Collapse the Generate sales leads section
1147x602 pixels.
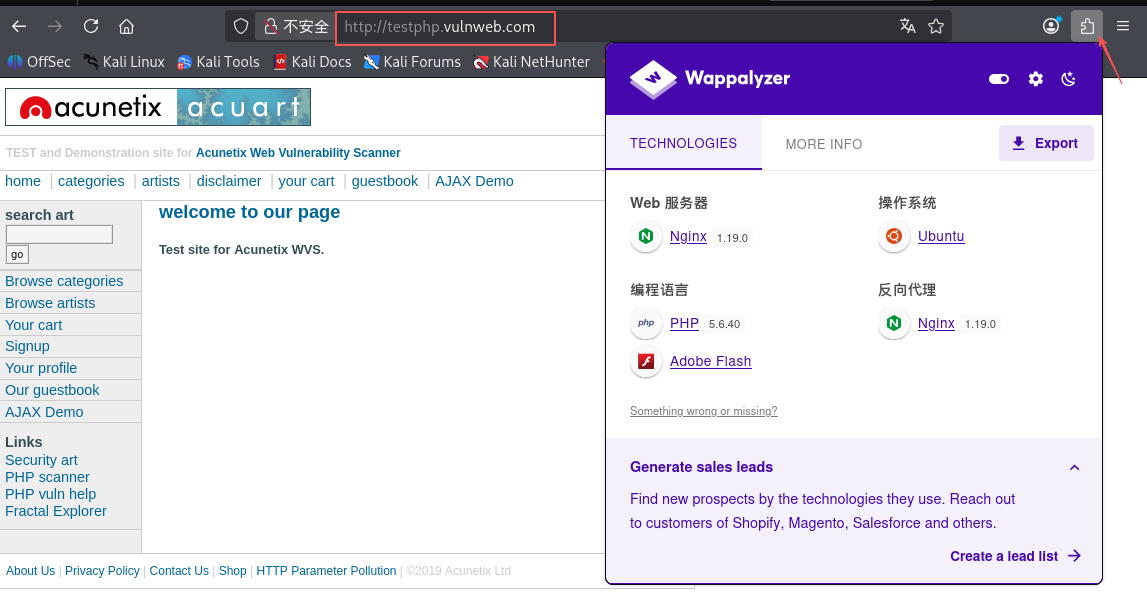(x=1075, y=467)
